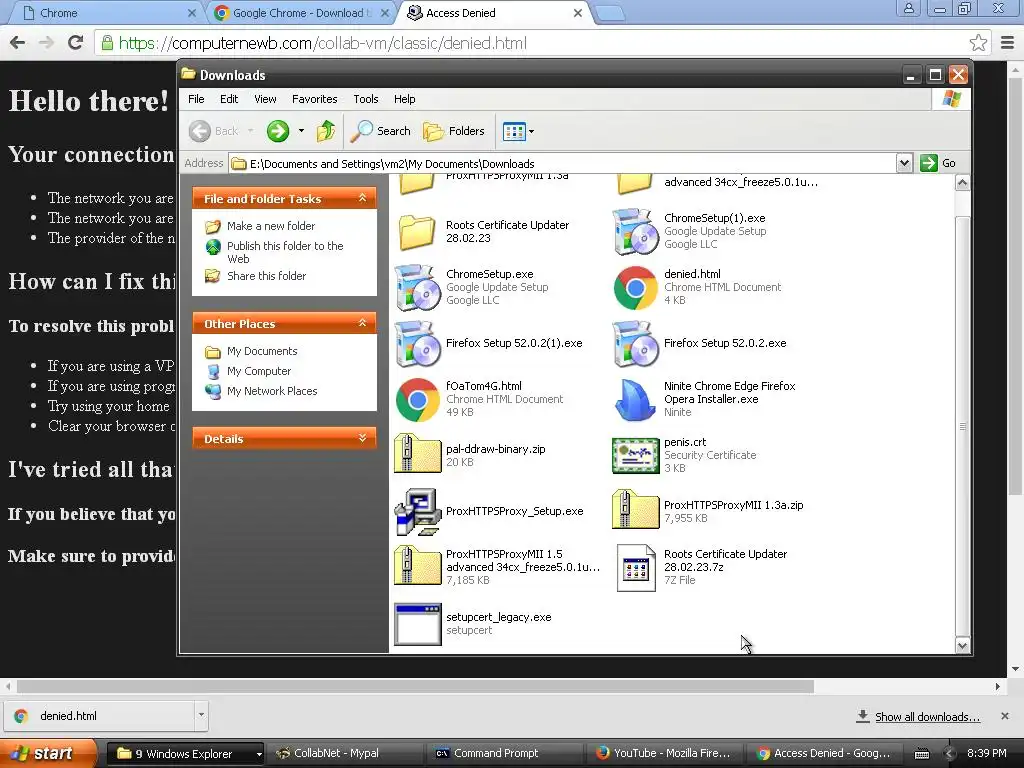Screen dimensions: 1024x768
Task: Click the Explorer address path field
Action: 562,163
